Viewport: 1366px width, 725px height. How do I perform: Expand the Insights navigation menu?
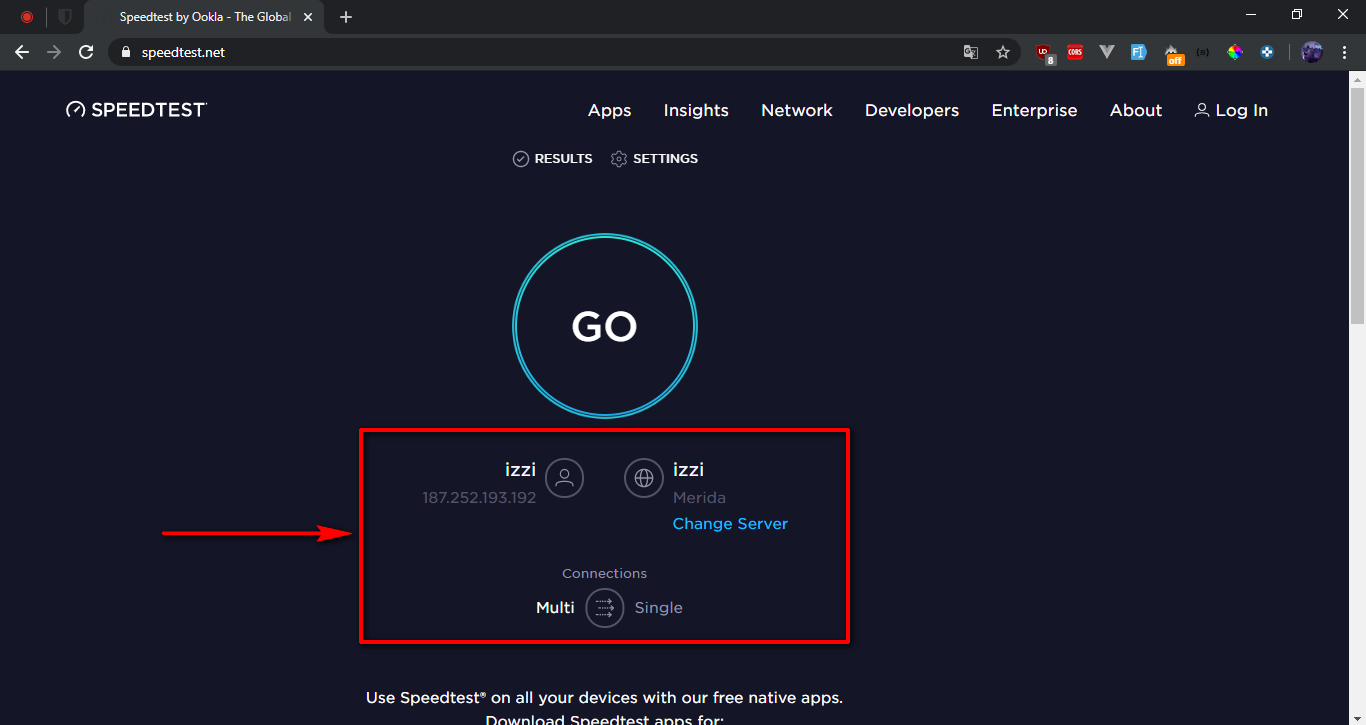point(696,111)
